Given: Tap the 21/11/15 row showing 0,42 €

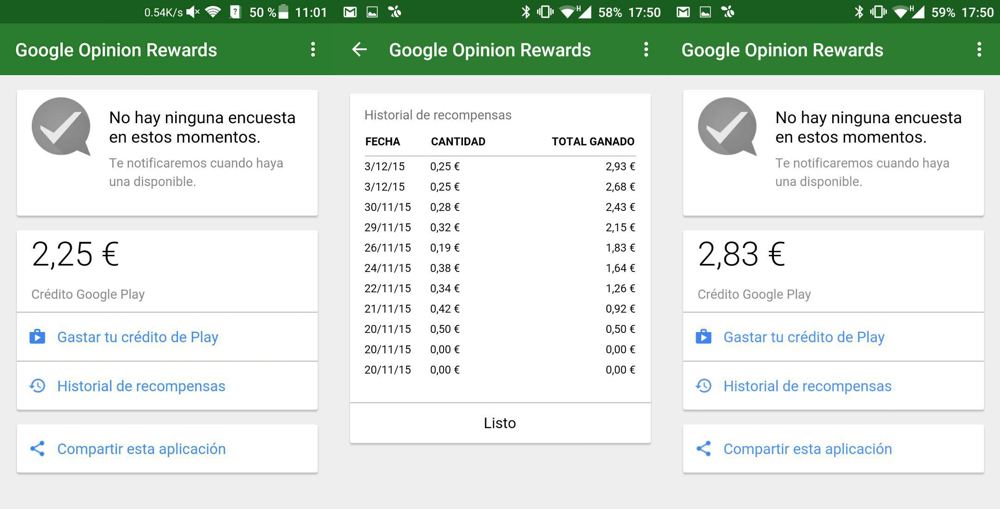Looking at the screenshot, I should [x=500, y=309].
